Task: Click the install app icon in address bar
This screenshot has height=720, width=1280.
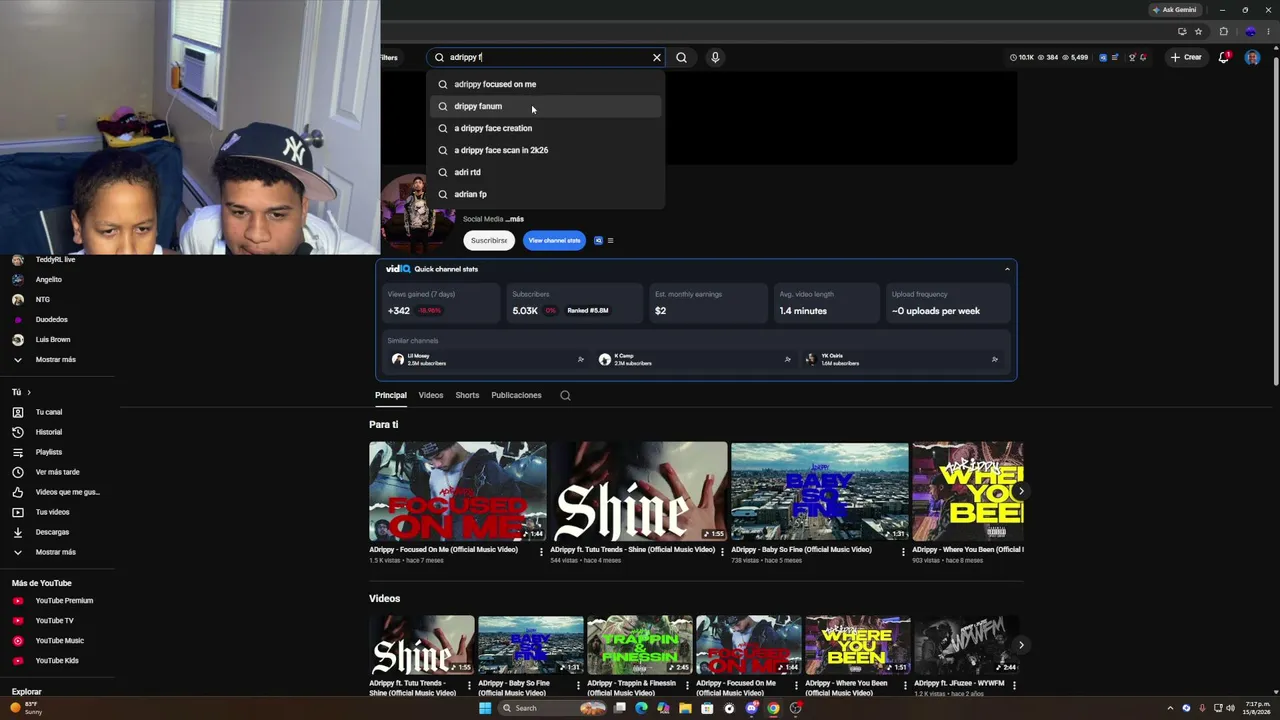Action: pyautogui.click(x=1181, y=31)
